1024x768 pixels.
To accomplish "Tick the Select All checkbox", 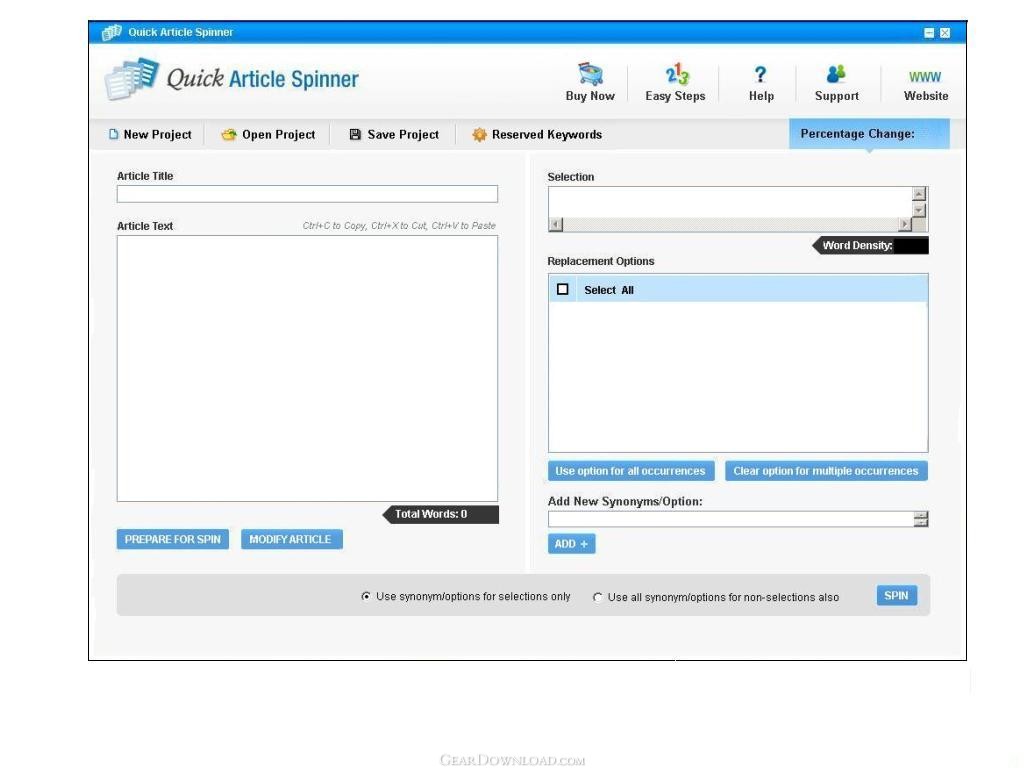I will [562, 289].
